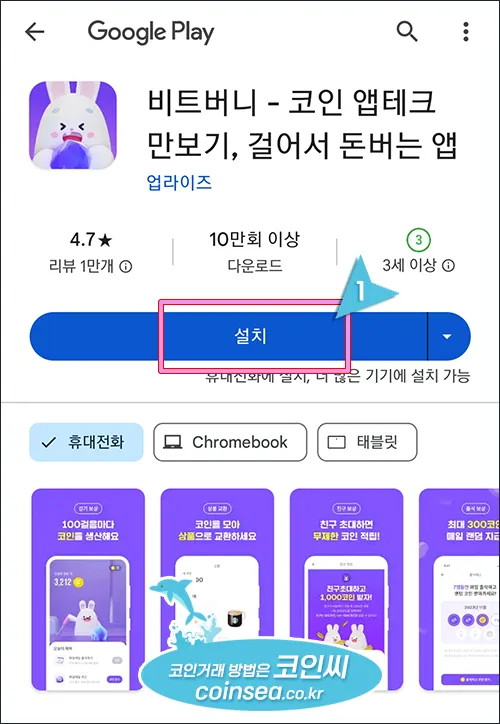This screenshot has height=724, width=500.
Task: Tap the 설치 install button
Action: coord(229,337)
